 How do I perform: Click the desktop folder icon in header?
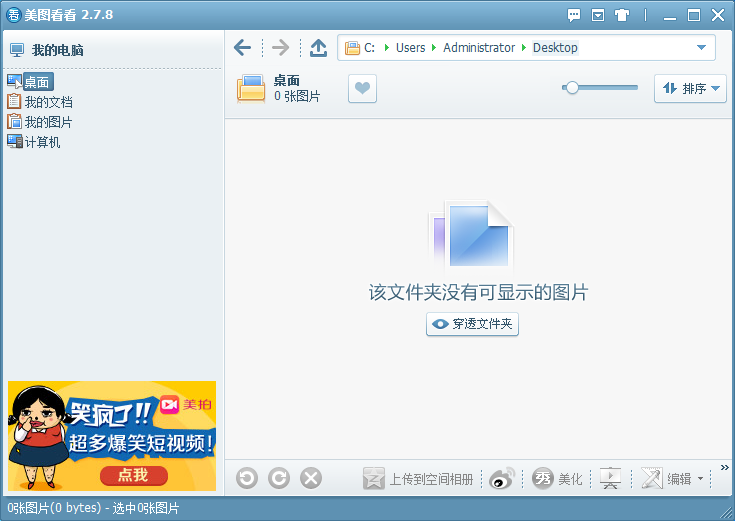(x=251, y=89)
